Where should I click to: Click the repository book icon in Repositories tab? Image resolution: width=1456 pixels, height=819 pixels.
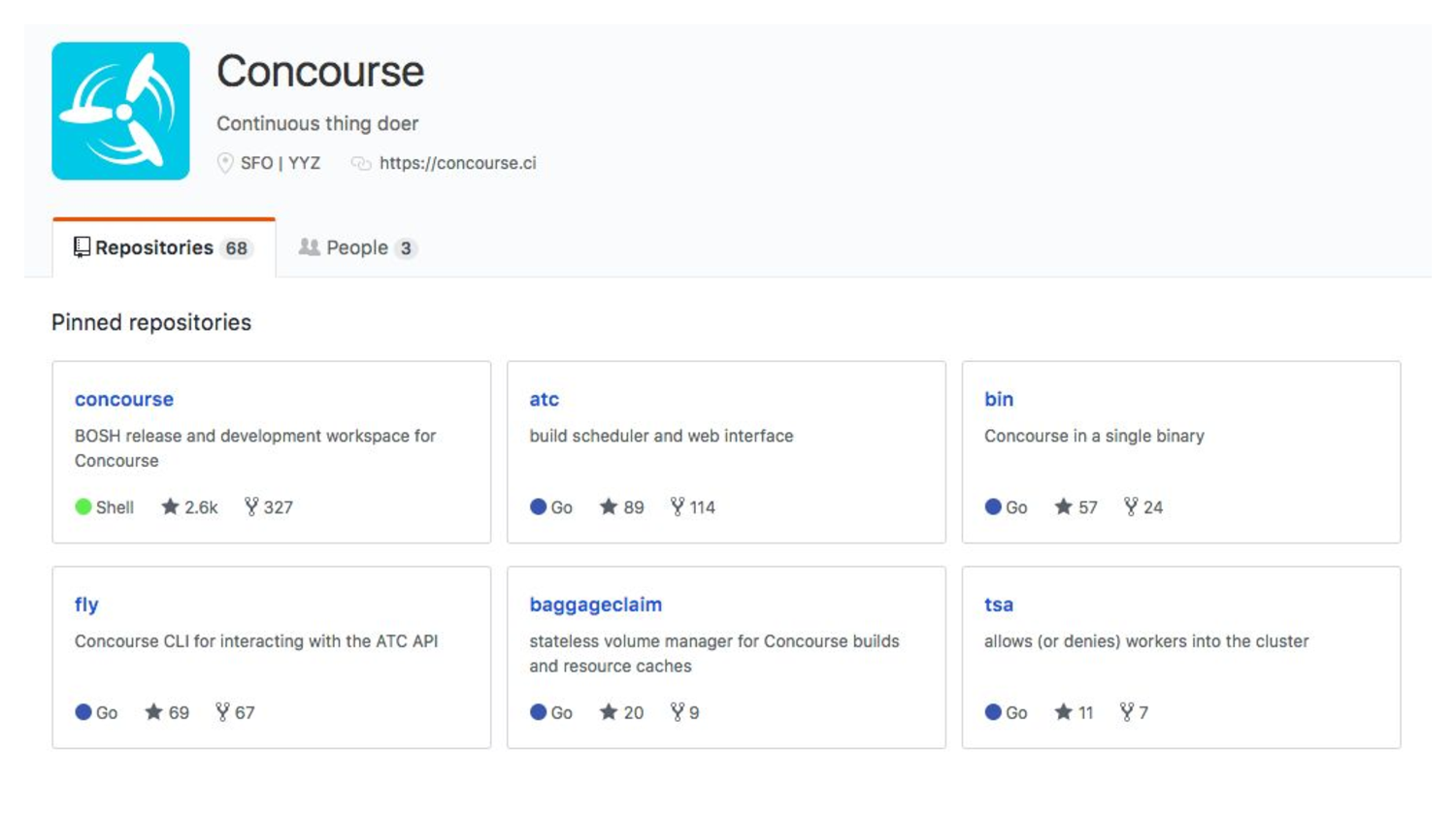82,247
